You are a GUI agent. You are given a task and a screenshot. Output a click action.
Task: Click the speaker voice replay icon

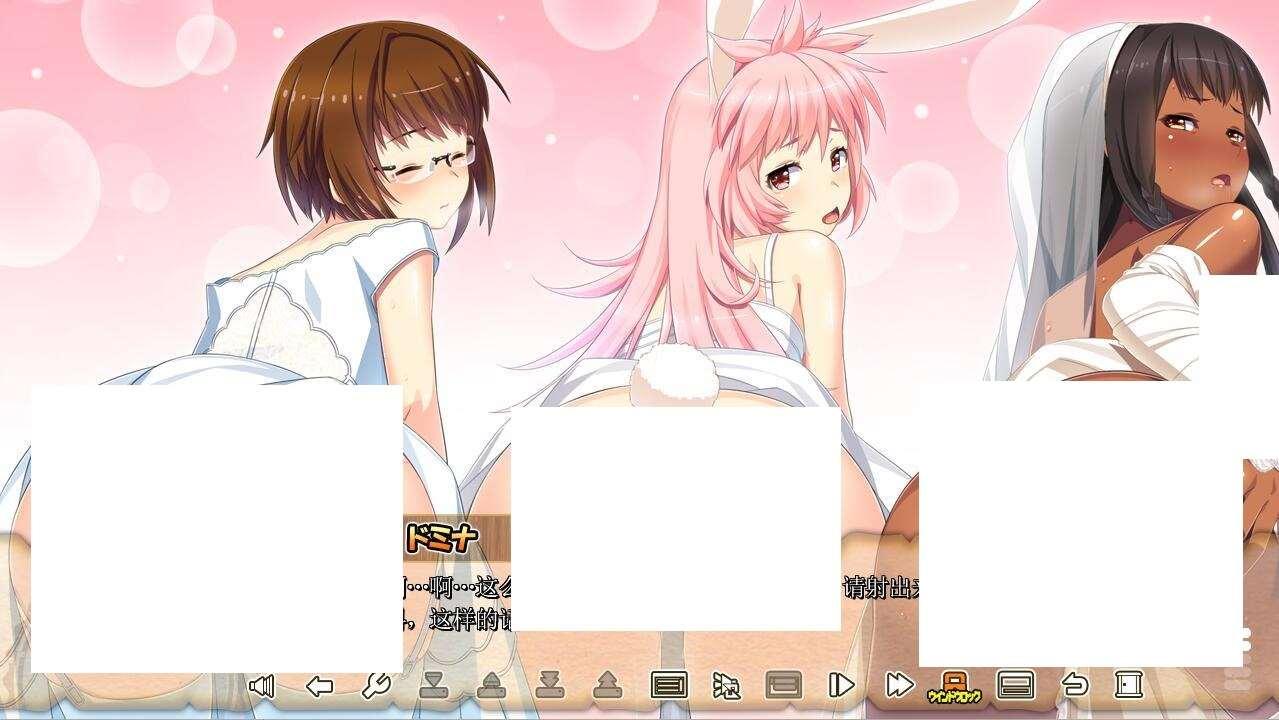point(261,685)
